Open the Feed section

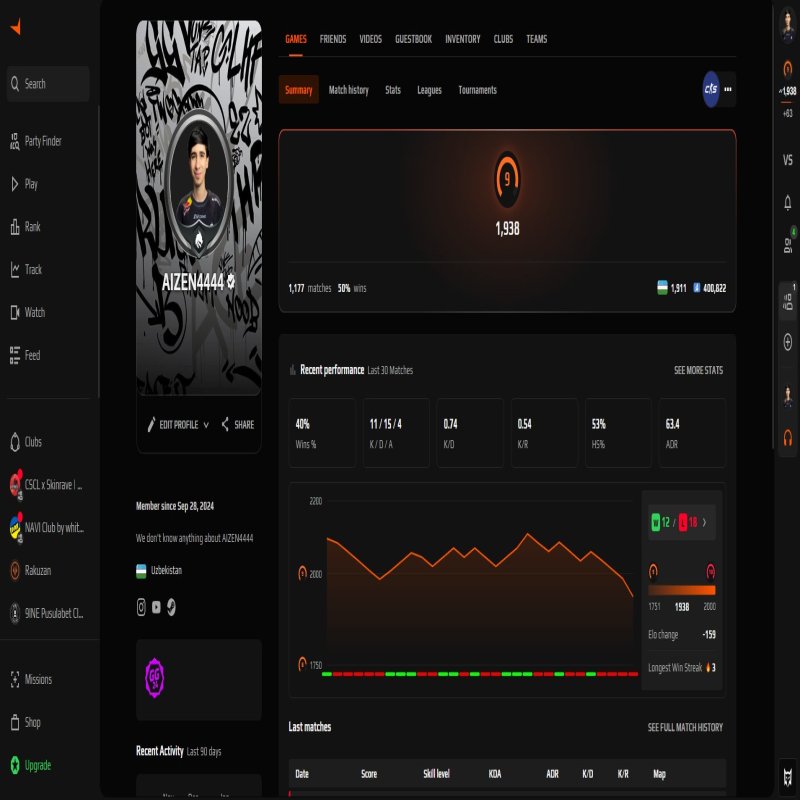(x=30, y=353)
